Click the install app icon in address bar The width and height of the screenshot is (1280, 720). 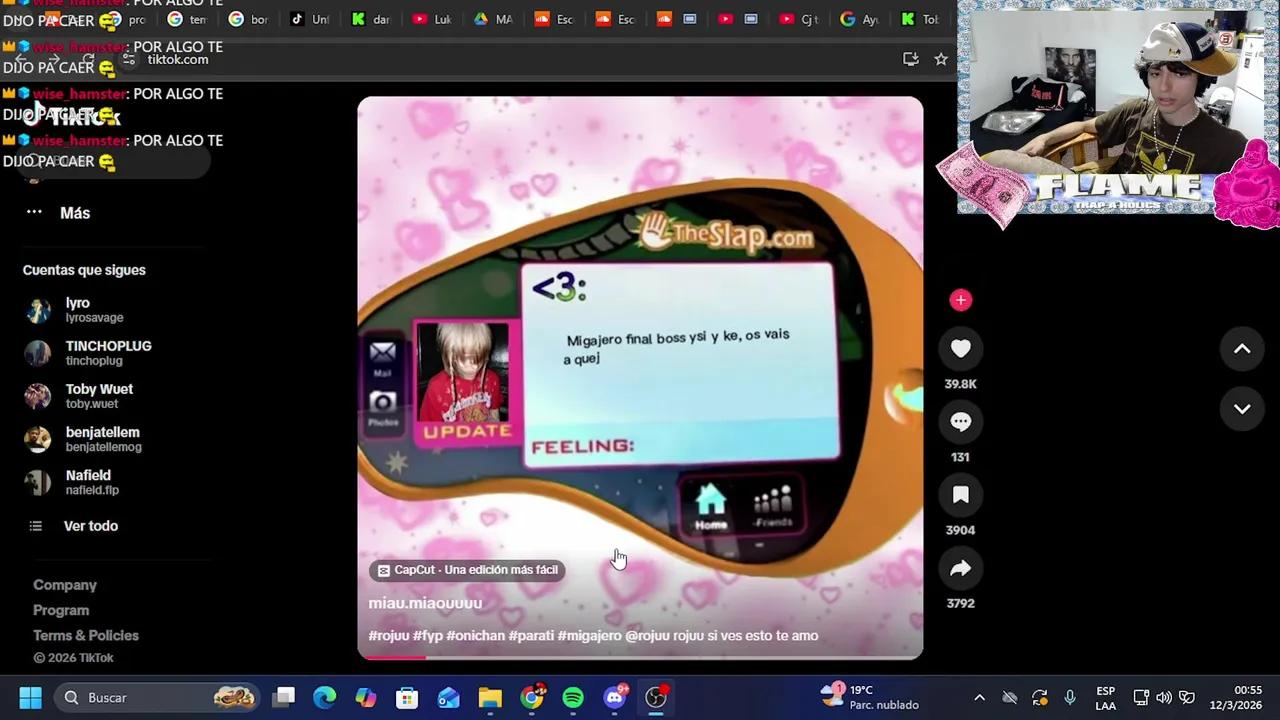click(x=910, y=59)
